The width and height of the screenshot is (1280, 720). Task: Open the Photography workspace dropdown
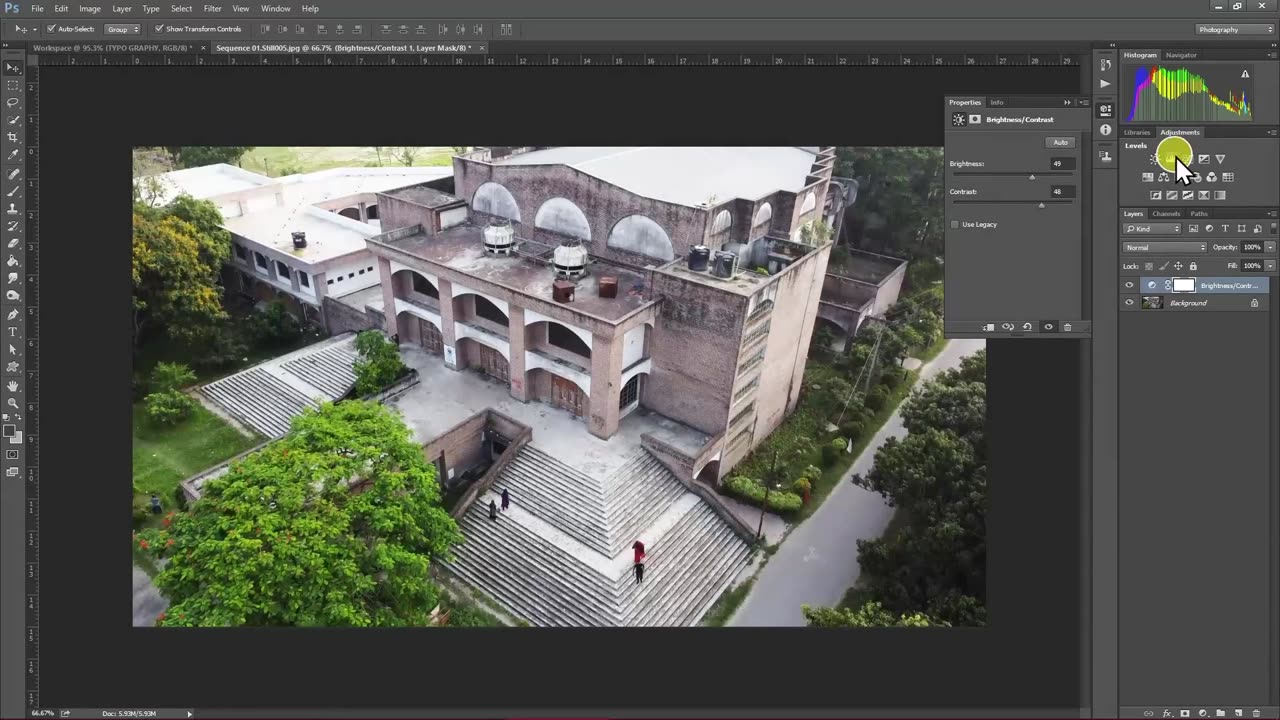1235,29
